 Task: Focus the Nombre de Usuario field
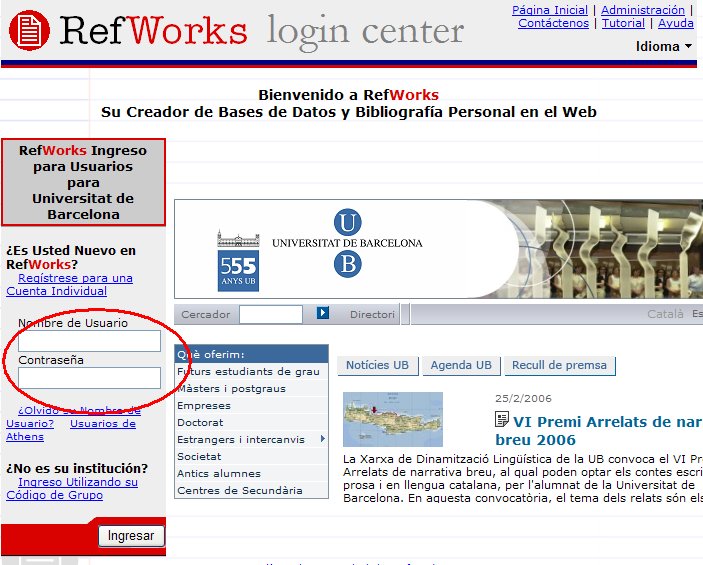pos(89,341)
